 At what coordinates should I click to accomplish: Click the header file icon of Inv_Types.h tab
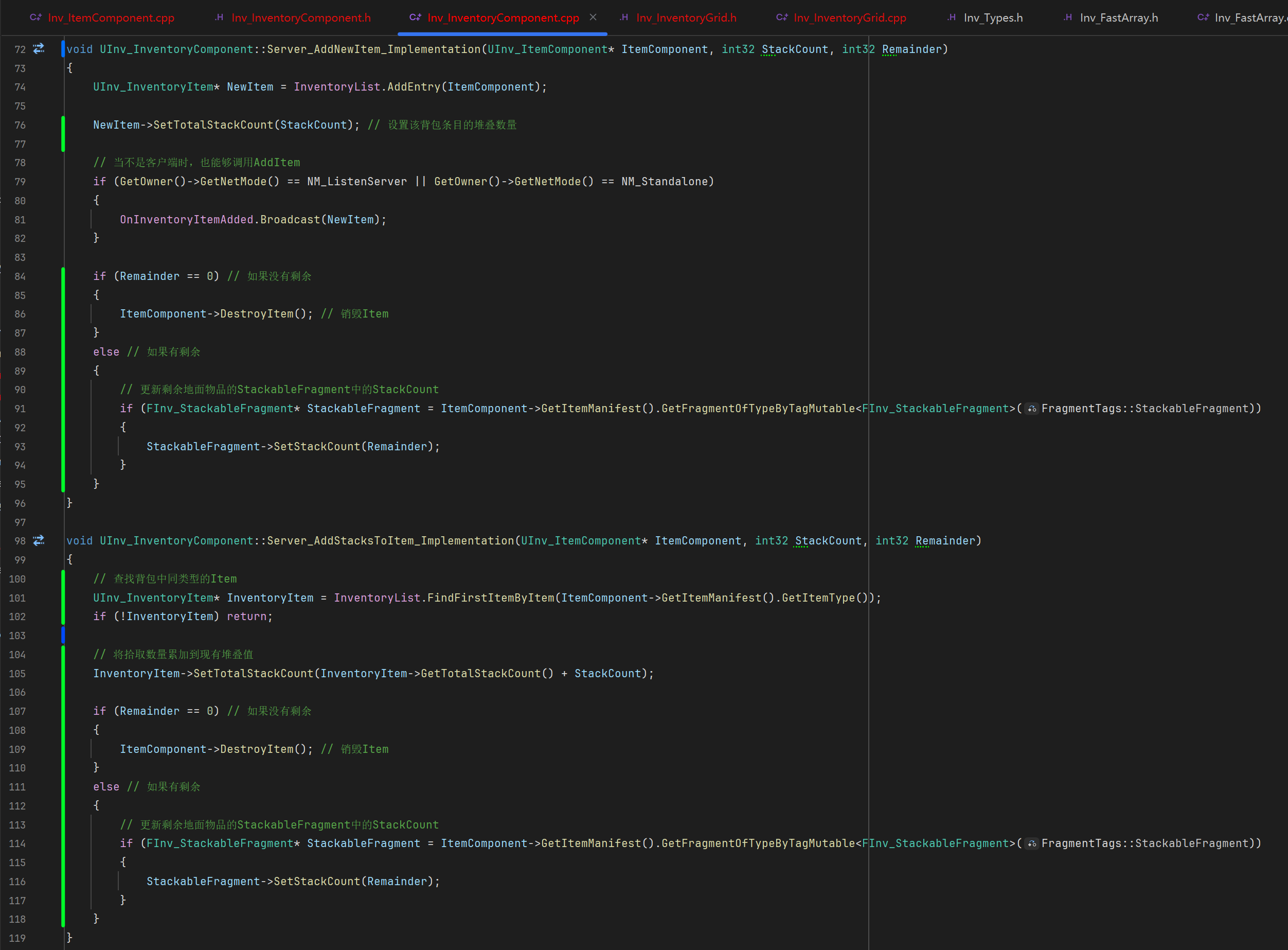952,18
